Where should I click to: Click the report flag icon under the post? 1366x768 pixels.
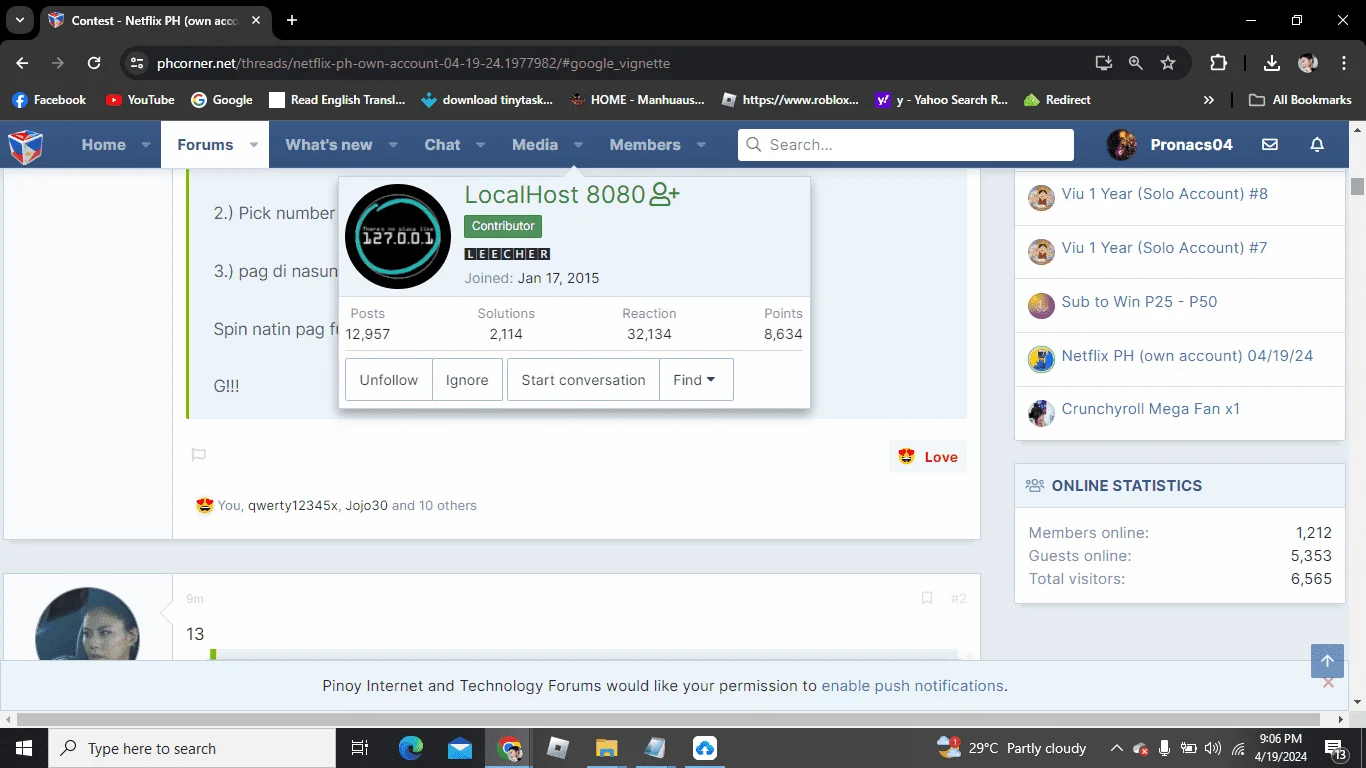coord(199,456)
